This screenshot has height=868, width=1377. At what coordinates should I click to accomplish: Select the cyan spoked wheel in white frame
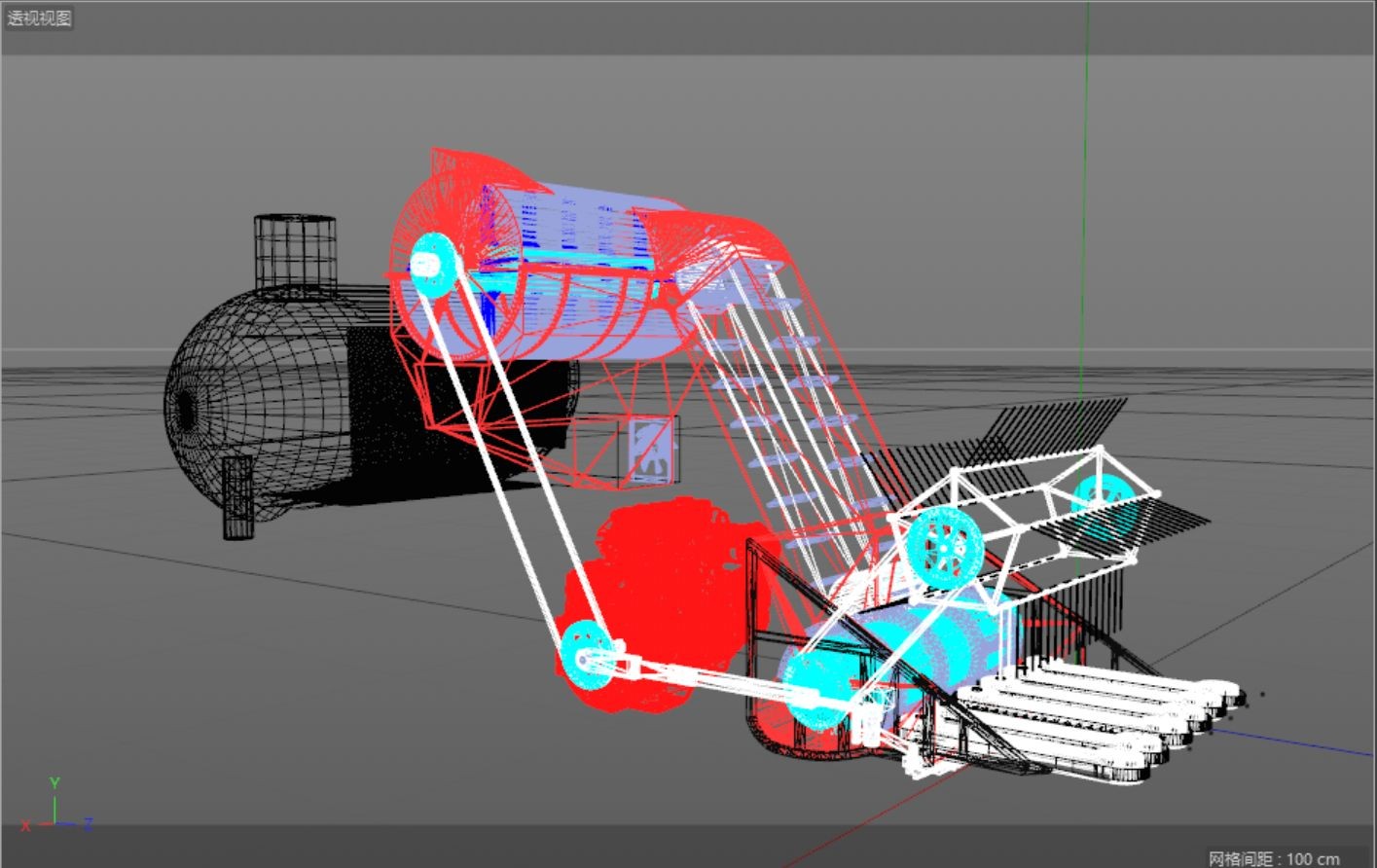944,549
